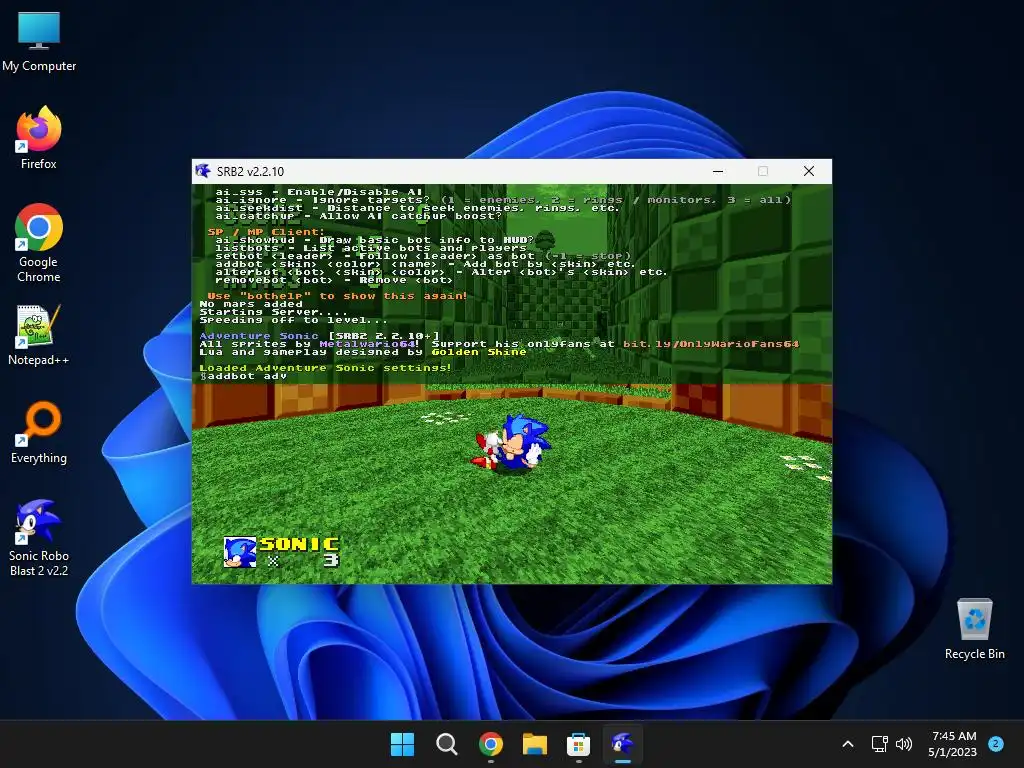The height and width of the screenshot is (768, 1024).
Task: Select the SRB2 taskbar icon
Action: (622, 744)
